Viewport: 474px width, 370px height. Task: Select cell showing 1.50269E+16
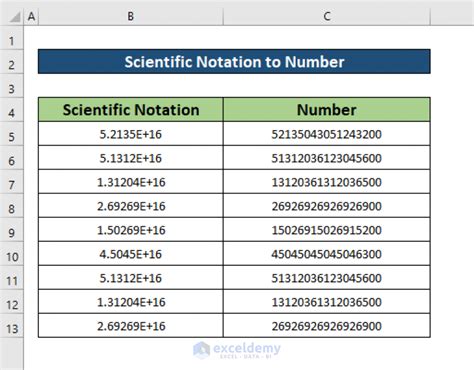131,230
